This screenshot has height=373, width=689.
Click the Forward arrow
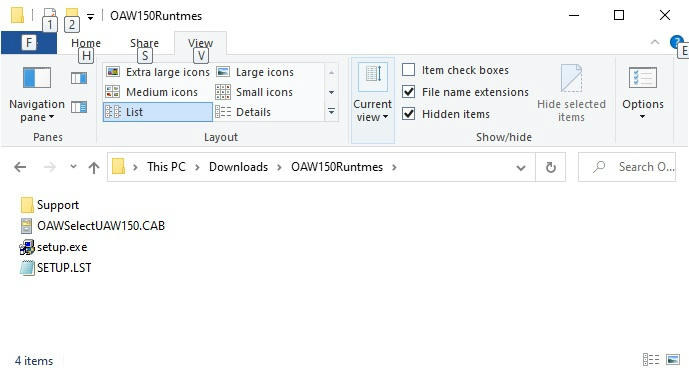click(x=50, y=167)
